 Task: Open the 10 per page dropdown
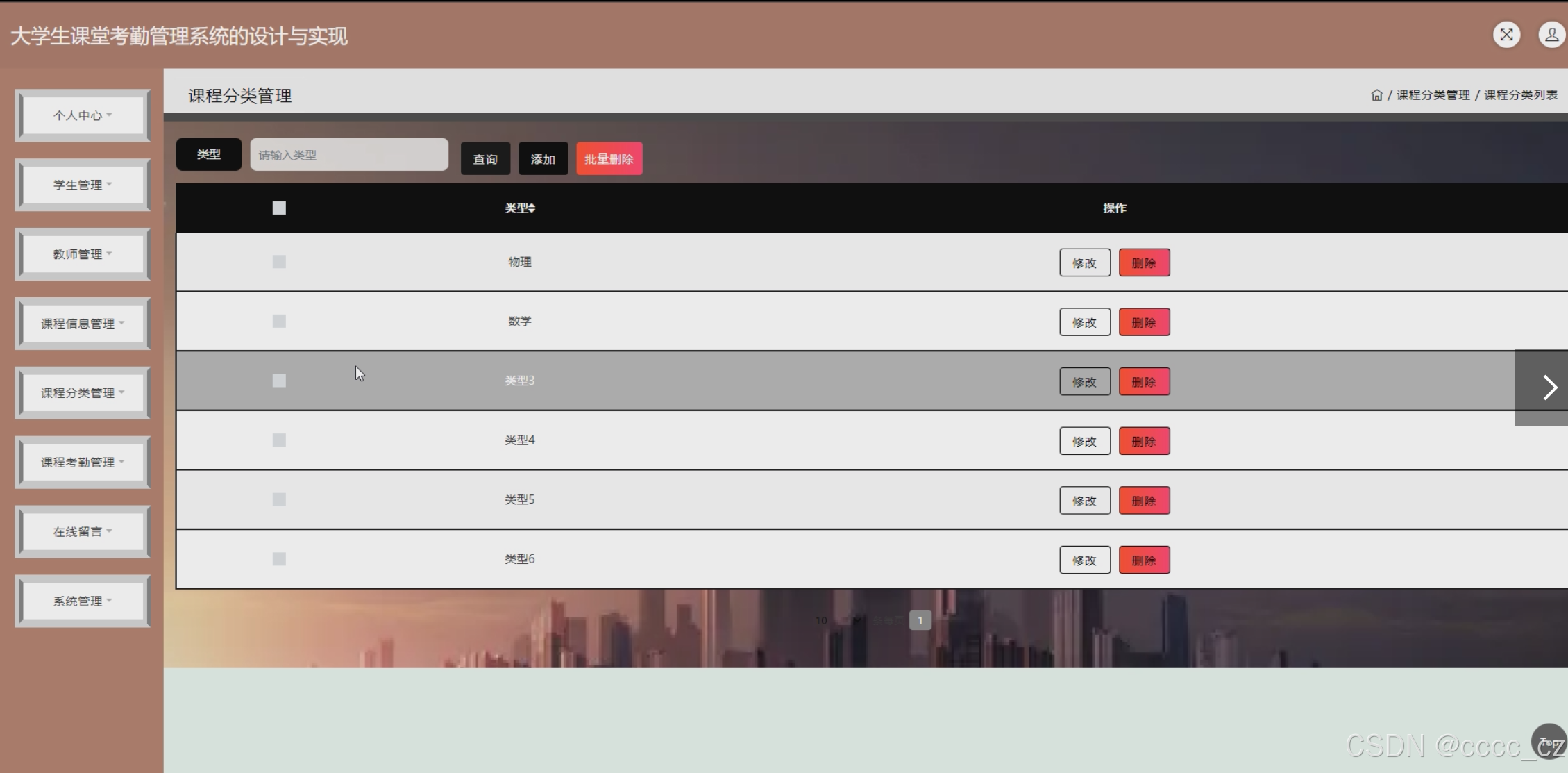[x=838, y=620]
